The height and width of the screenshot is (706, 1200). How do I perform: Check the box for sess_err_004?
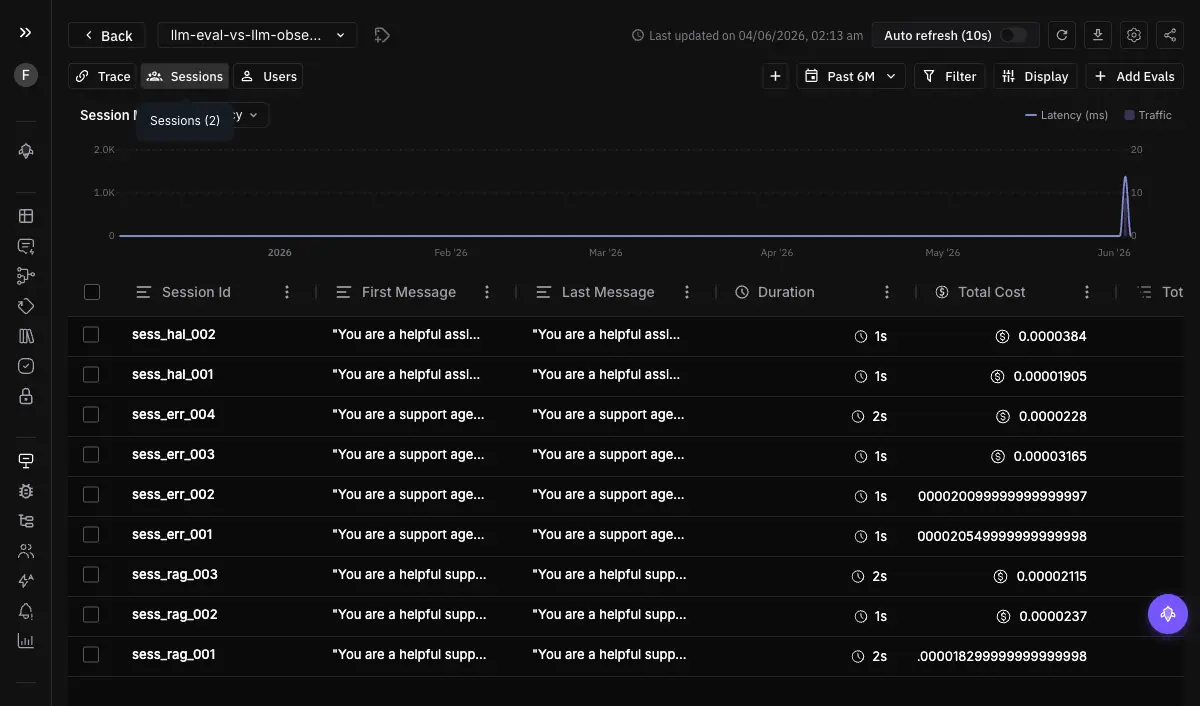pyautogui.click(x=91, y=414)
